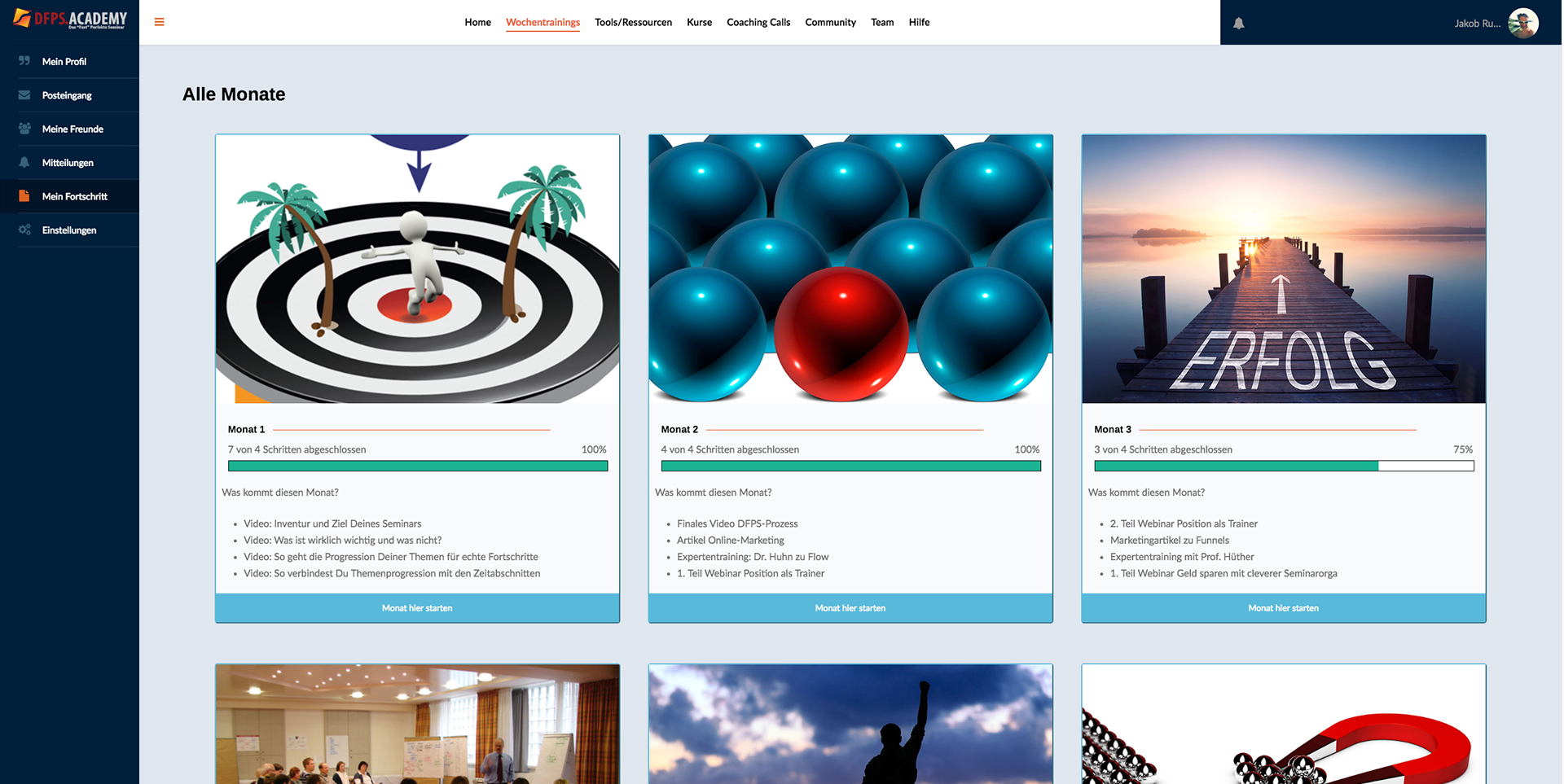Screen dimensions: 1564x784
Task: Click the Monat 2 progress bar
Action: pos(851,466)
